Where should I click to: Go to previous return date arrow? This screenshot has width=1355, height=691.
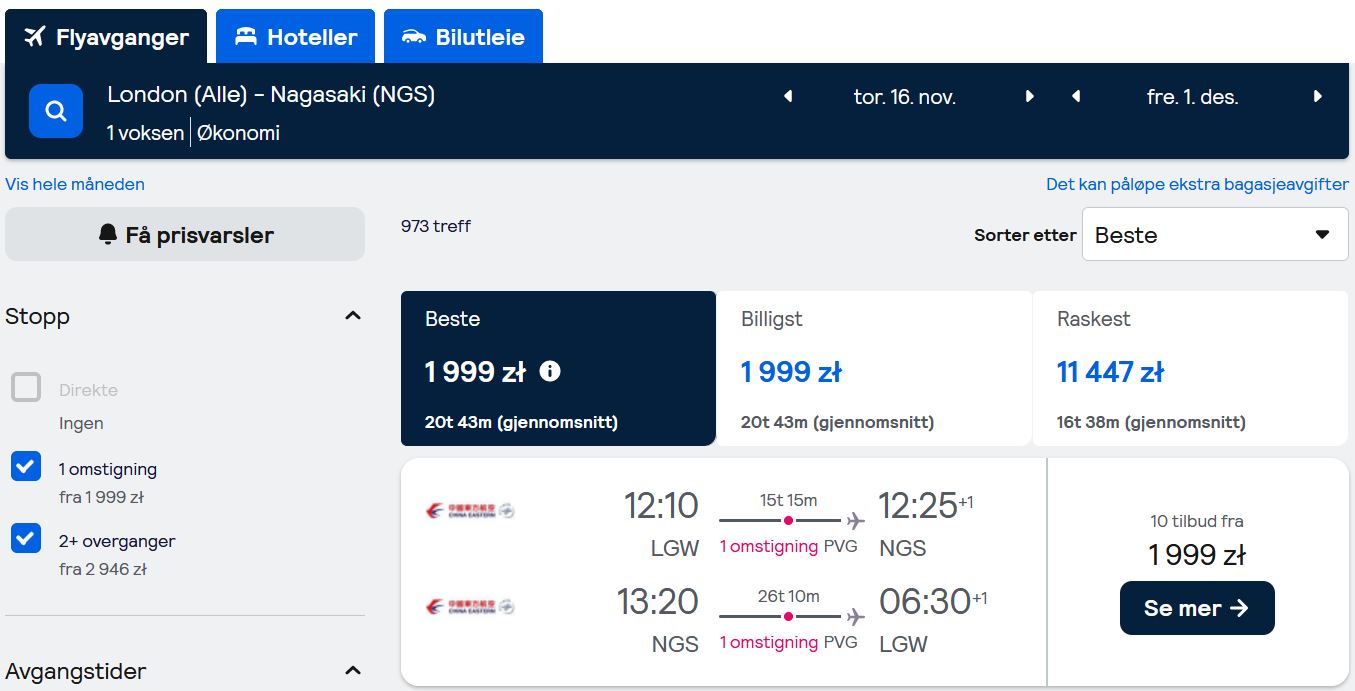tap(1076, 97)
